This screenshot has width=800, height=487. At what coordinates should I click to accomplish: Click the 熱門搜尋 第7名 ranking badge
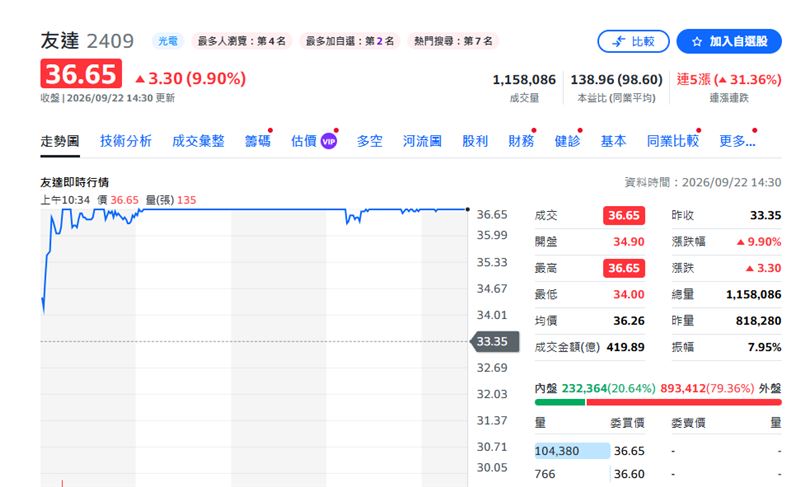tap(453, 41)
